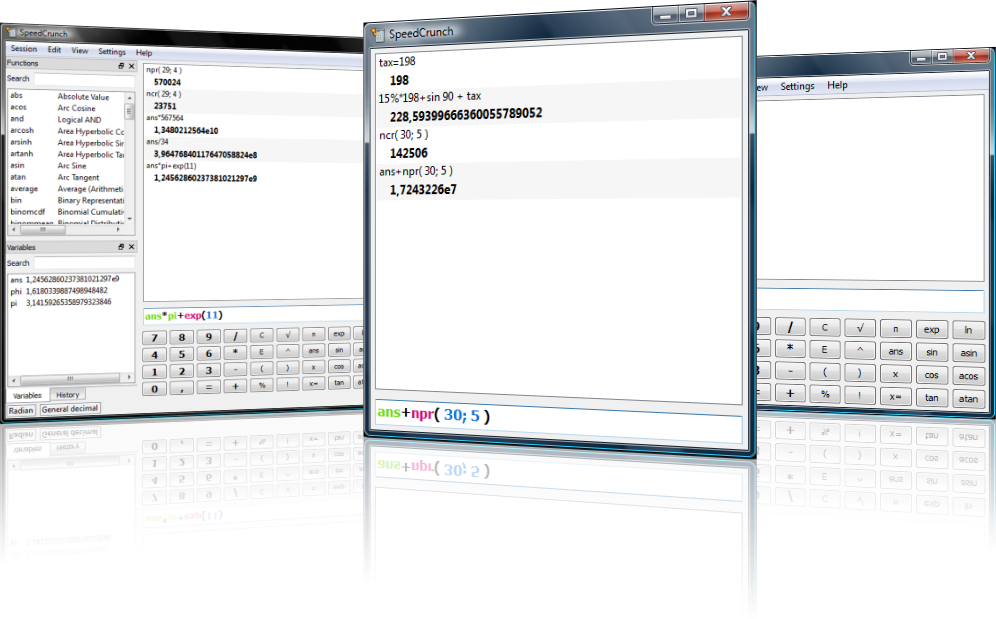996x619 pixels.
Task: Click the General decimal status bar indicator
Action: pyautogui.click(x=70, y=409)
